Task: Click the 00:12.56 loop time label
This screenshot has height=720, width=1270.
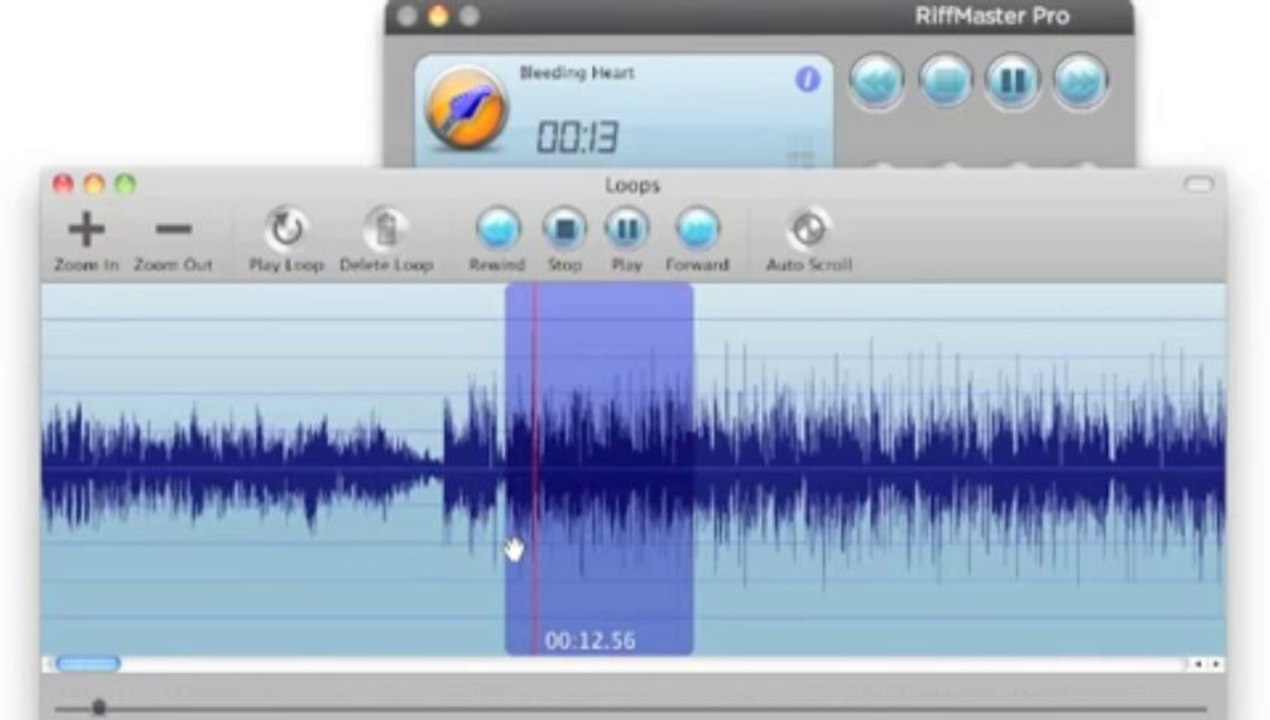Action: coord(590,640)
